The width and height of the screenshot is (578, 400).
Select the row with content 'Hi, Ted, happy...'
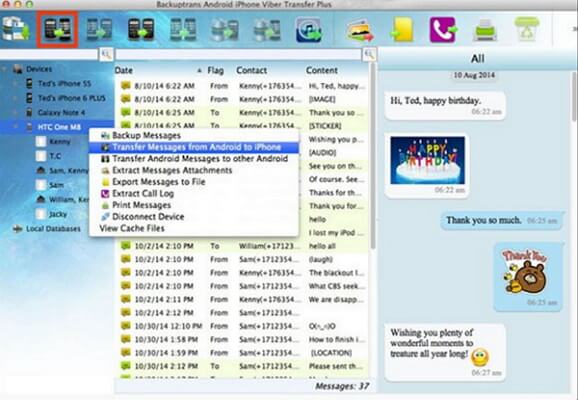[x=243, y=86]
